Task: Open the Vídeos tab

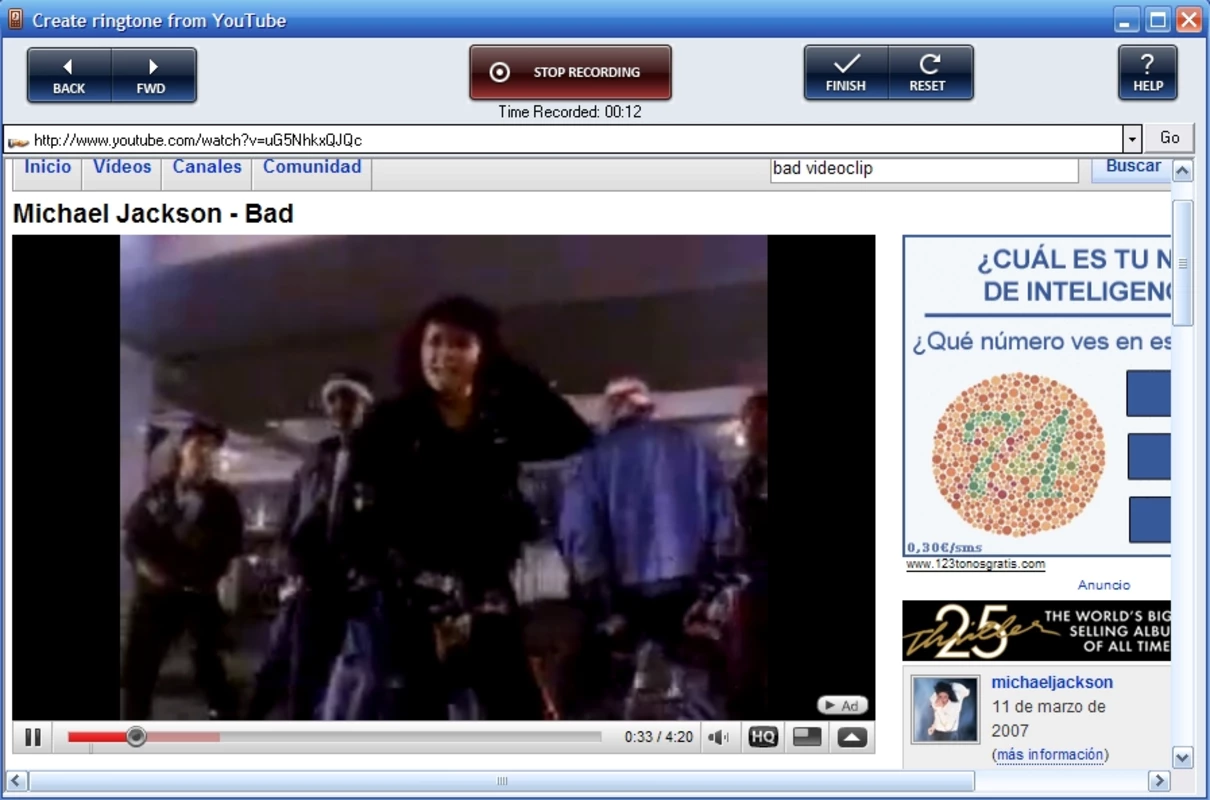Action: 122,167
